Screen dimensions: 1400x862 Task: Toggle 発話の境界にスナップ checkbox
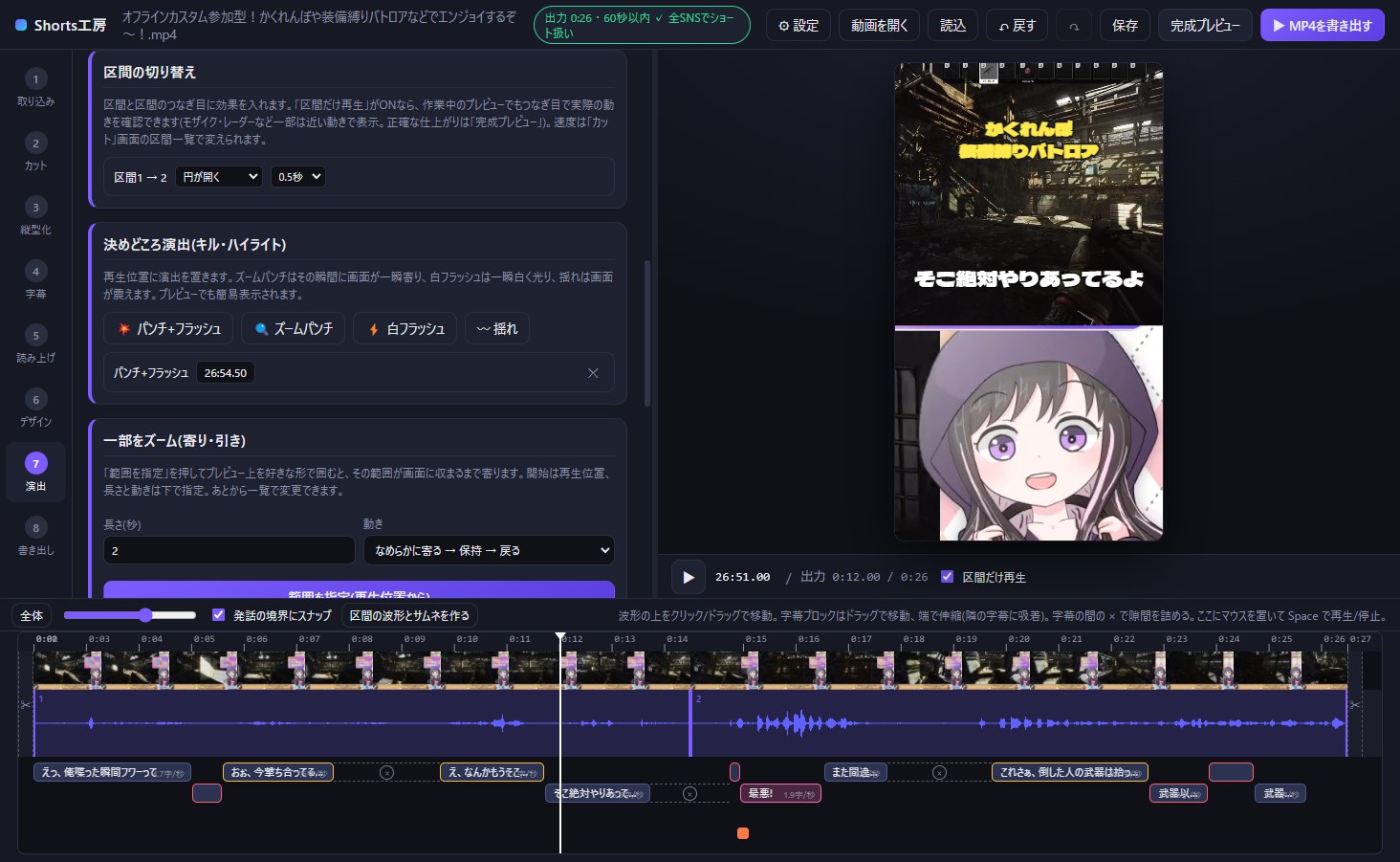218,615
